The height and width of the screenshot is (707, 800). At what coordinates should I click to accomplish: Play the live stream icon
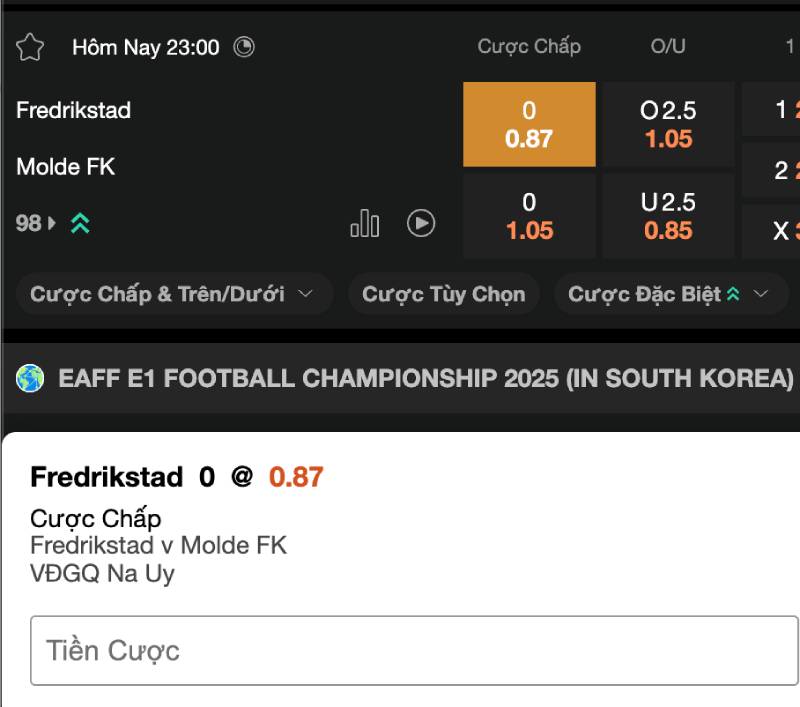(x=421, y=223)
